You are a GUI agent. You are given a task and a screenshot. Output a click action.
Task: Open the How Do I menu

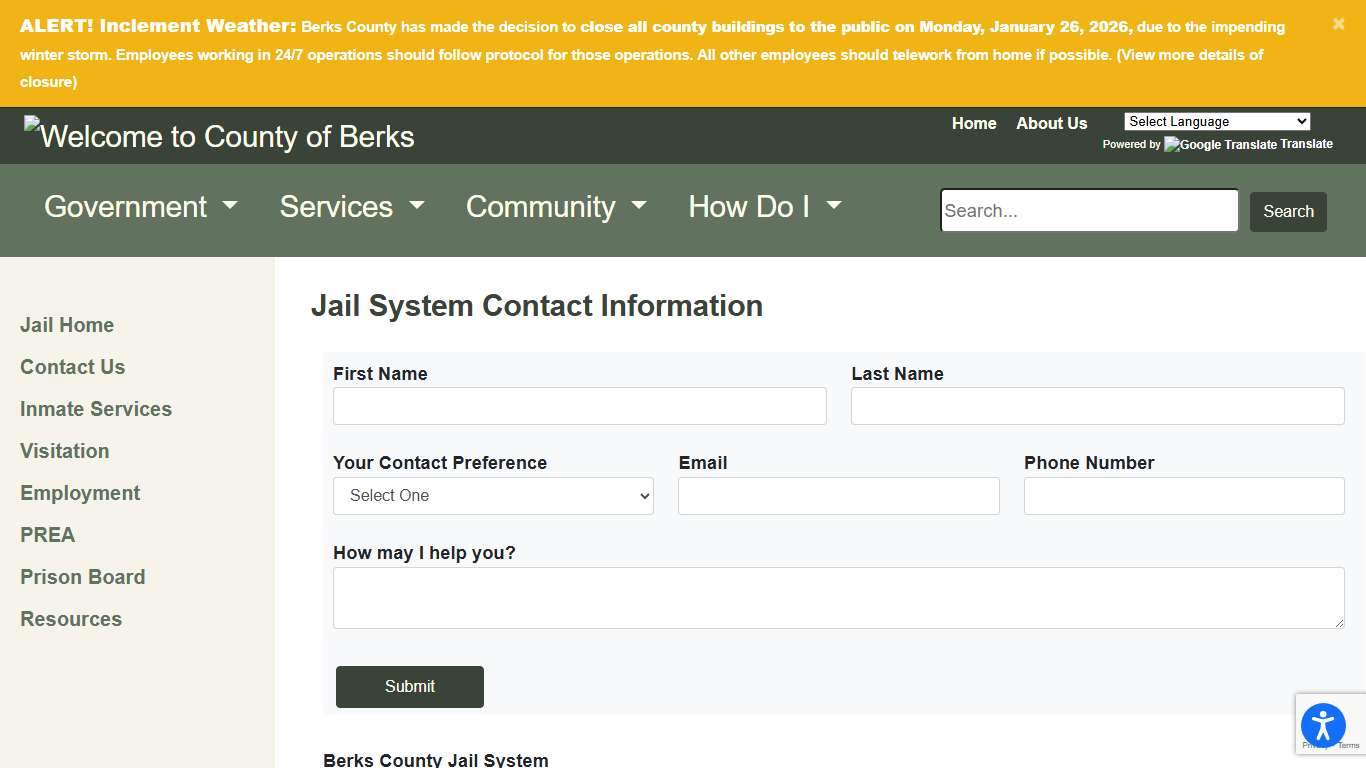pyautogui.click(x=764, y=207)
